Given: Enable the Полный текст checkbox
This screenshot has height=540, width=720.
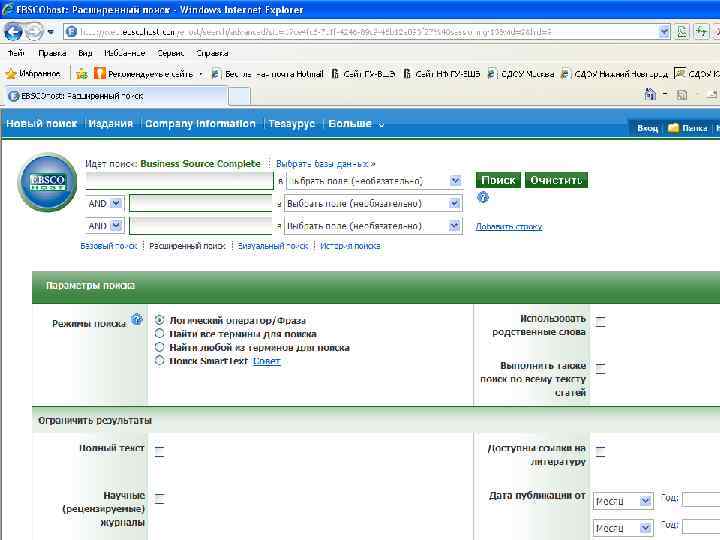Looking at the screenshot, I should [159, 451].
